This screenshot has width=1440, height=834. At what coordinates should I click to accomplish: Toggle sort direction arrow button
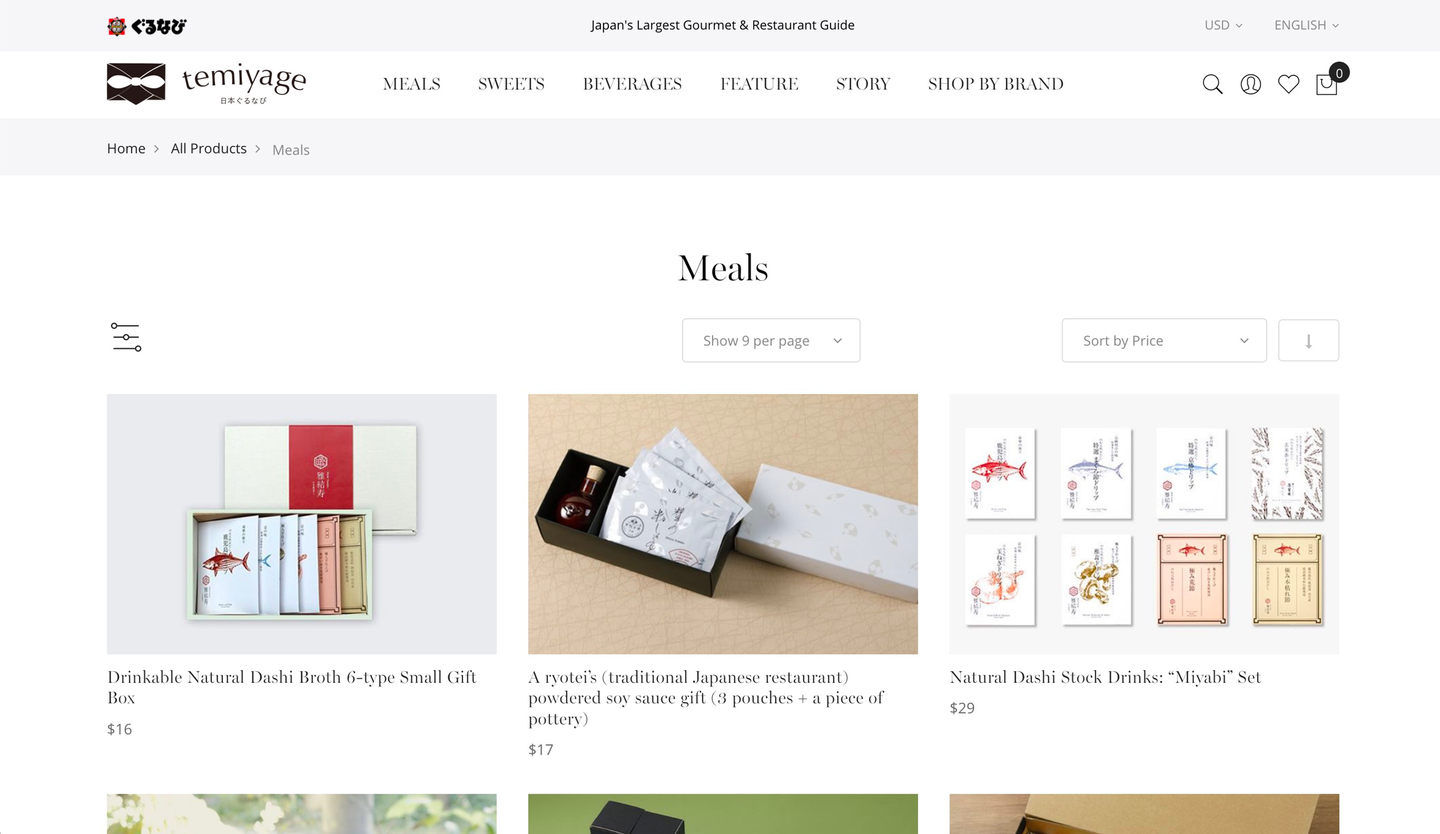point(1308,340)
